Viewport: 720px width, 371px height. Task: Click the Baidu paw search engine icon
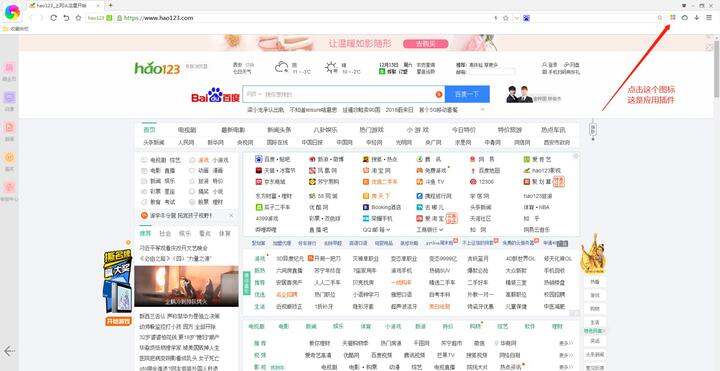click(x=526, y=18)
